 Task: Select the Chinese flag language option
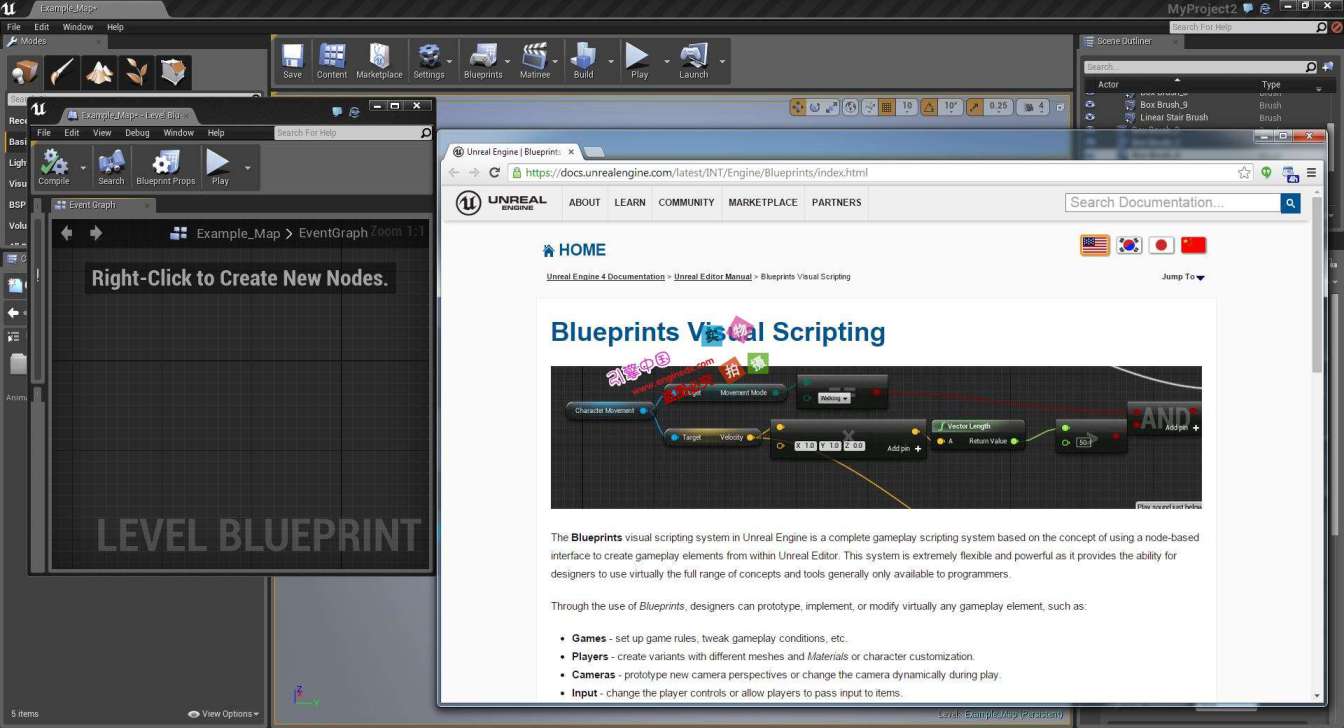(x=1193, y=245)
